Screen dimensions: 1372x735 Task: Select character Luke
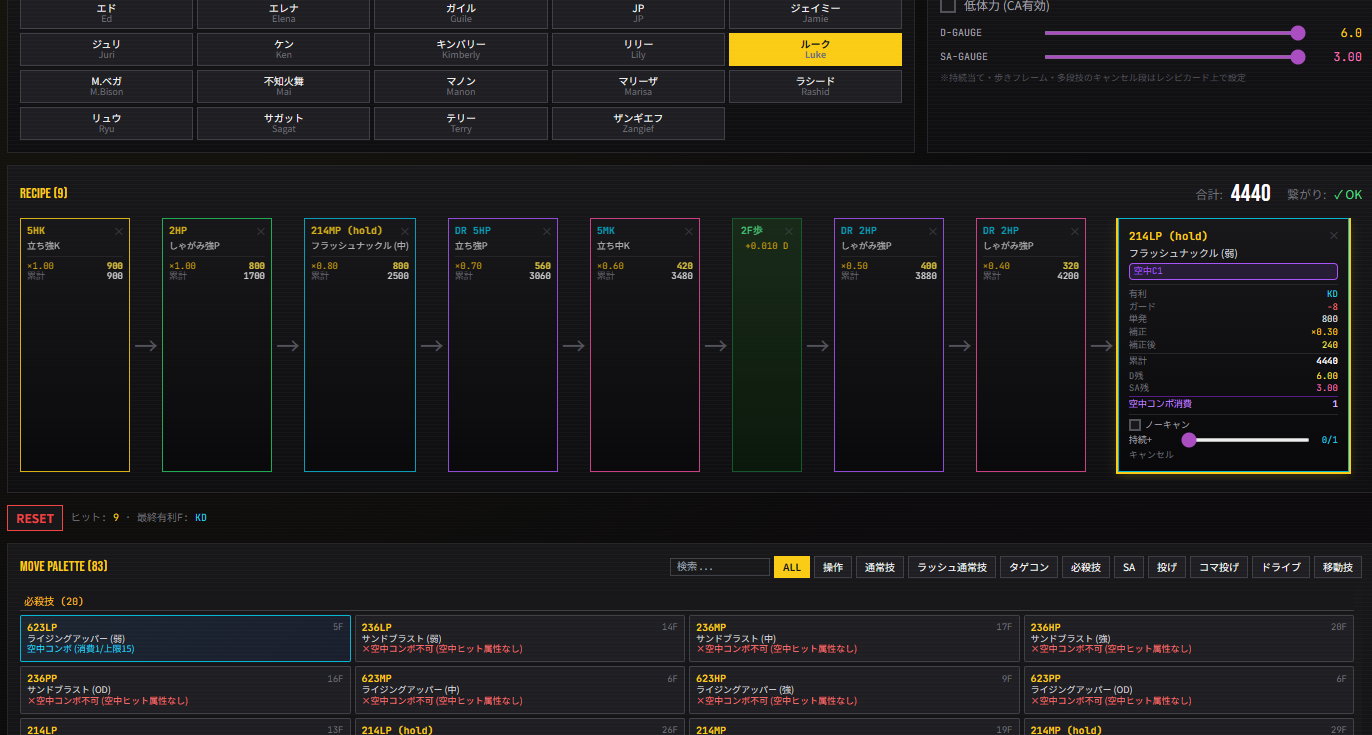(x=815, y=50)
